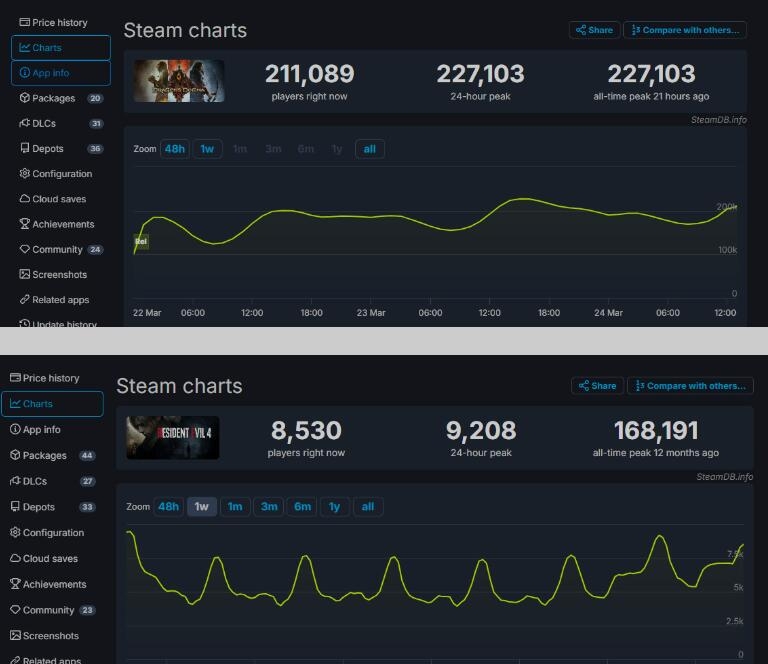Click the upper Achievements trophy icon

click(24, 224)
